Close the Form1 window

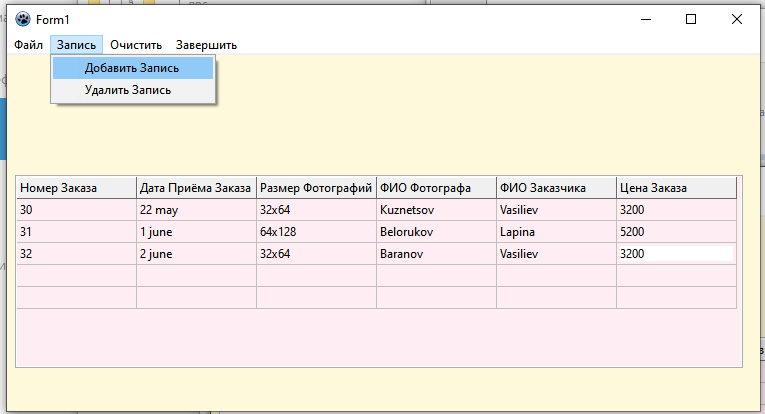pyautogui.click(x=737, y=20)
